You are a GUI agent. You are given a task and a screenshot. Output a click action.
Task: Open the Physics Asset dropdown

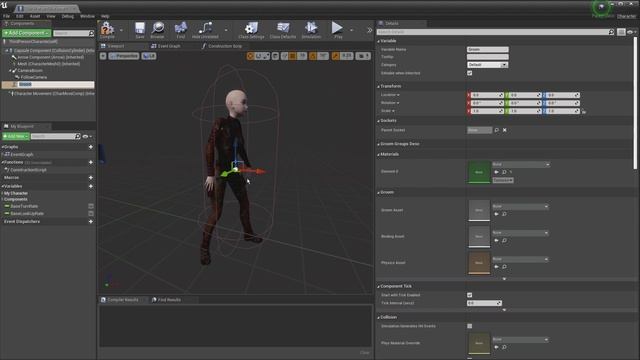coord(520,259)
